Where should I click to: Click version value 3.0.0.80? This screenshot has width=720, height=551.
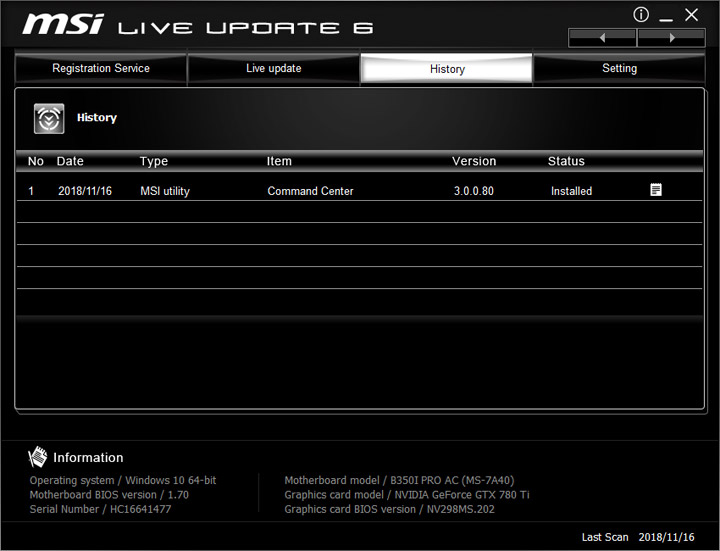point(474,191)
